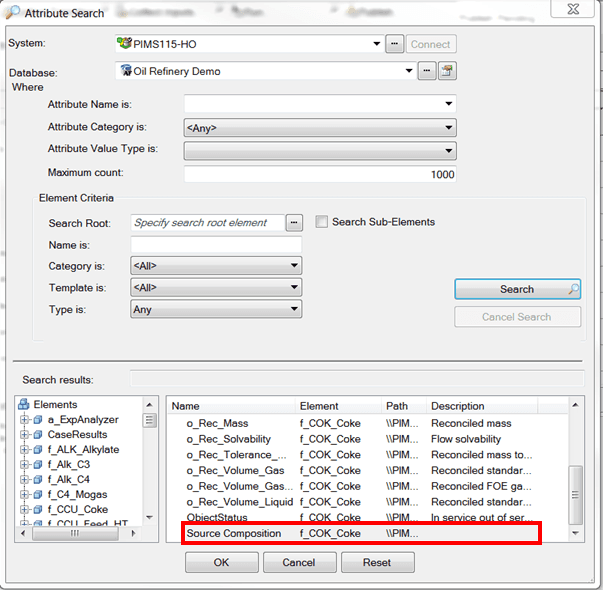Click the results list scroll up arrow
The image size is (603, 590).
(x=575, y=405)
